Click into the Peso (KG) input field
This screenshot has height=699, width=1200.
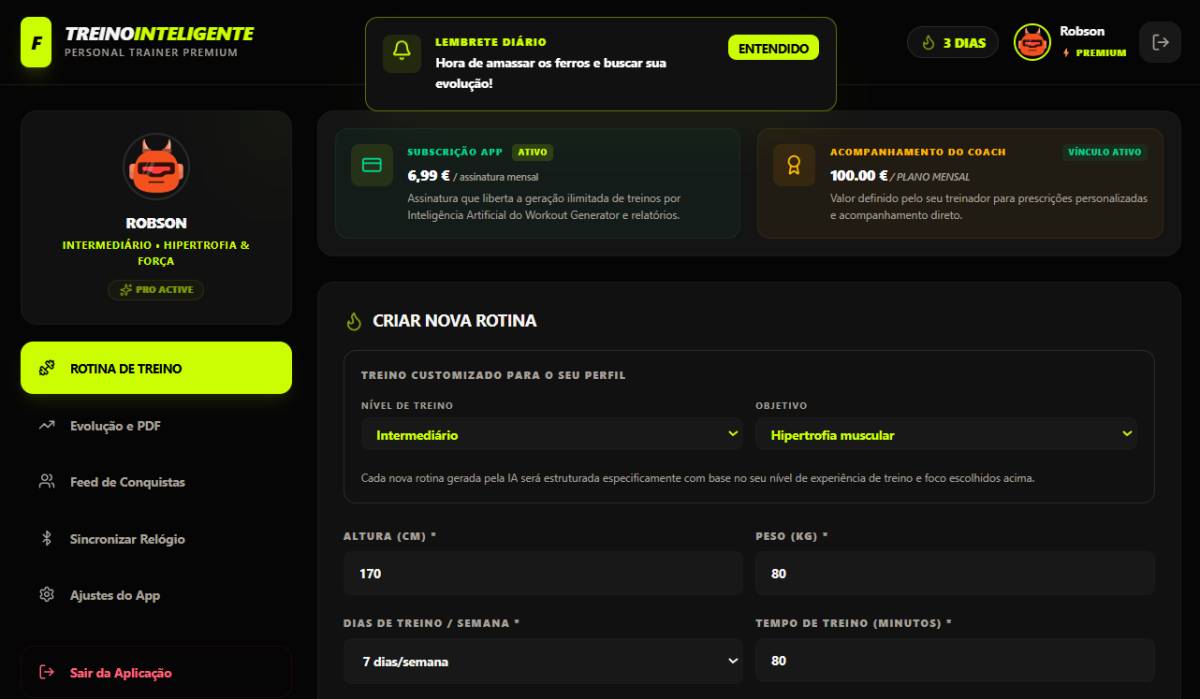[x=955, y=573]
